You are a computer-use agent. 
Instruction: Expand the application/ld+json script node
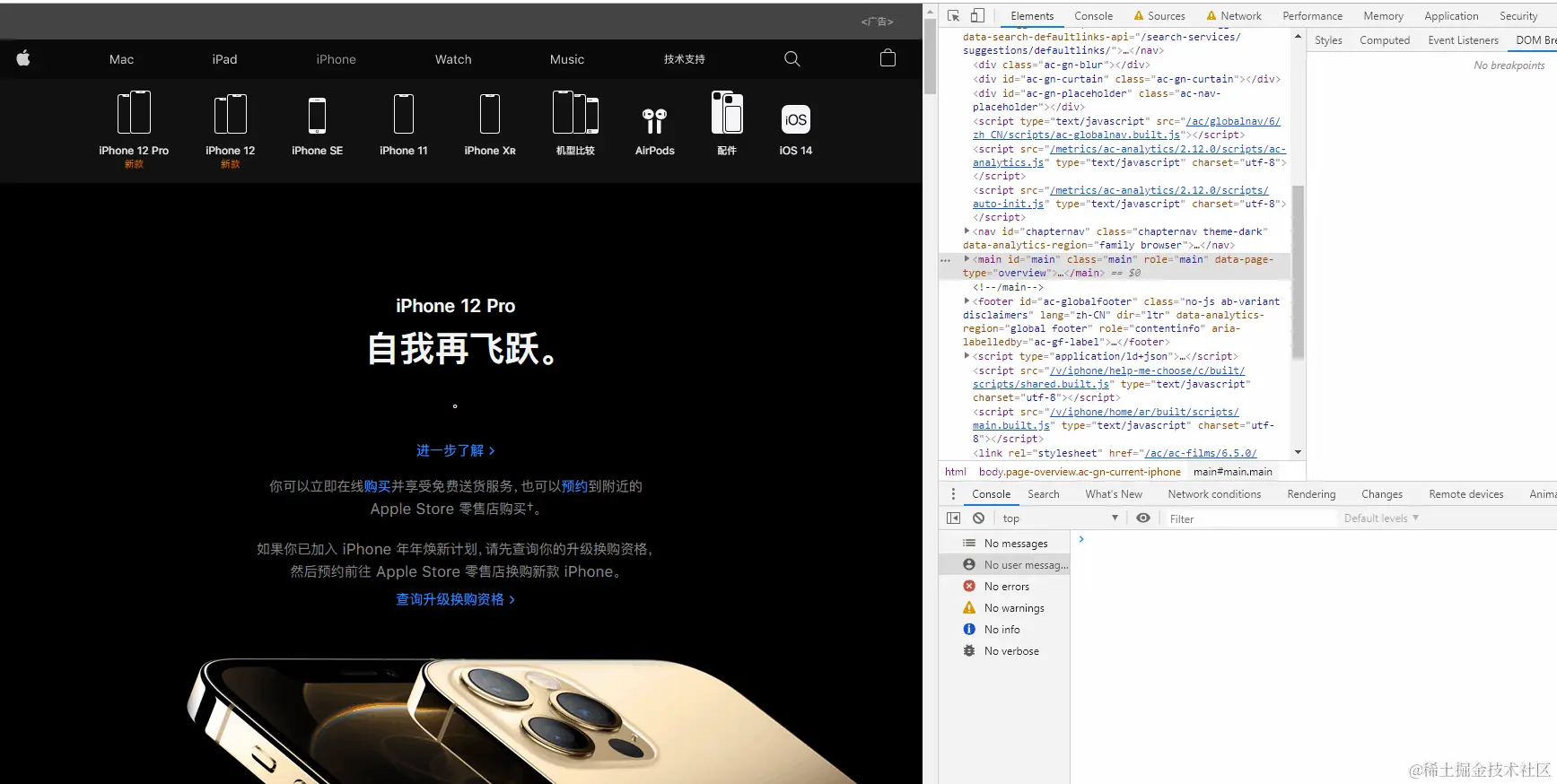click(x=967, y=356)
